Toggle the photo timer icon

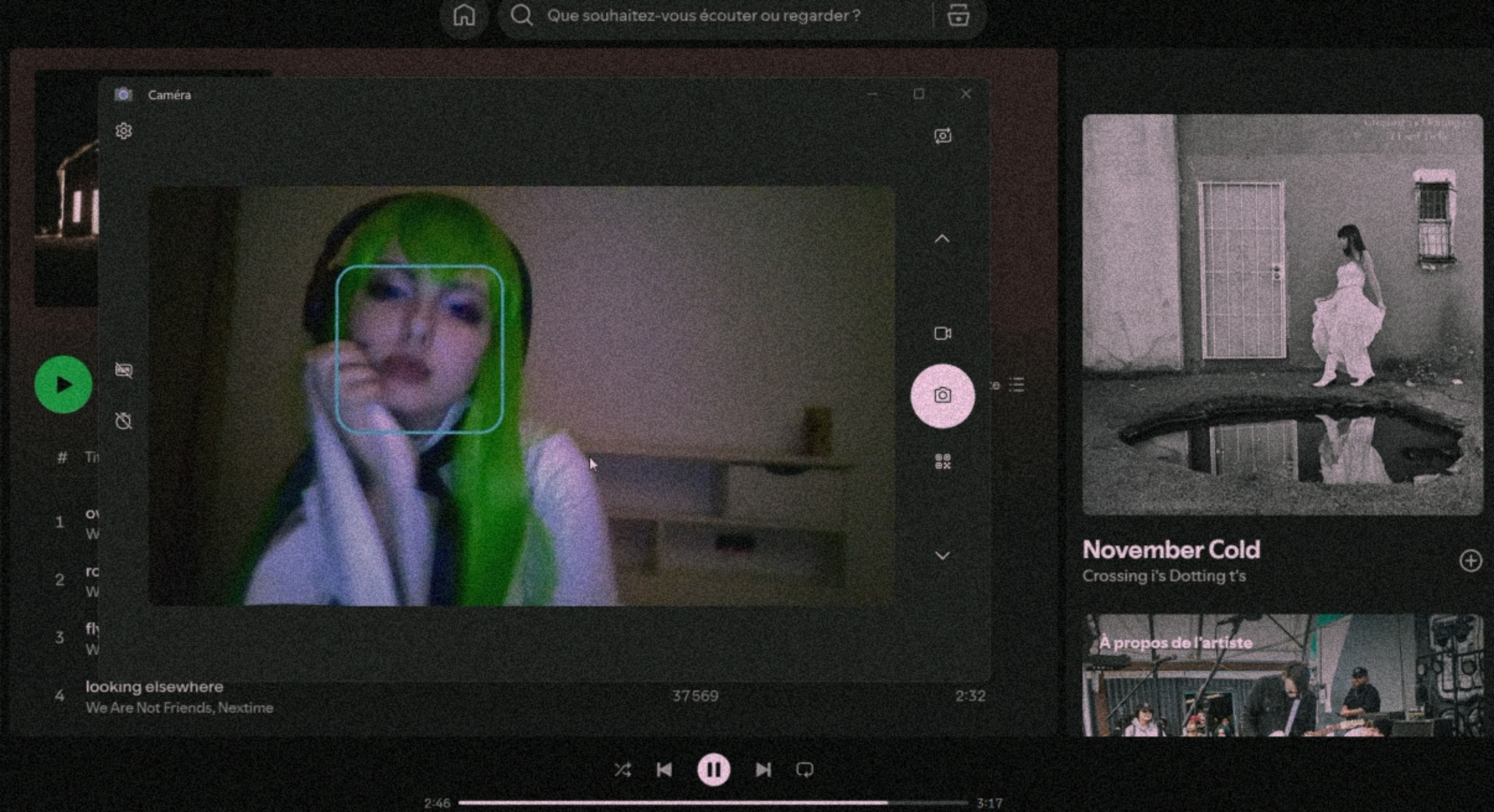[x=123, y=421]
